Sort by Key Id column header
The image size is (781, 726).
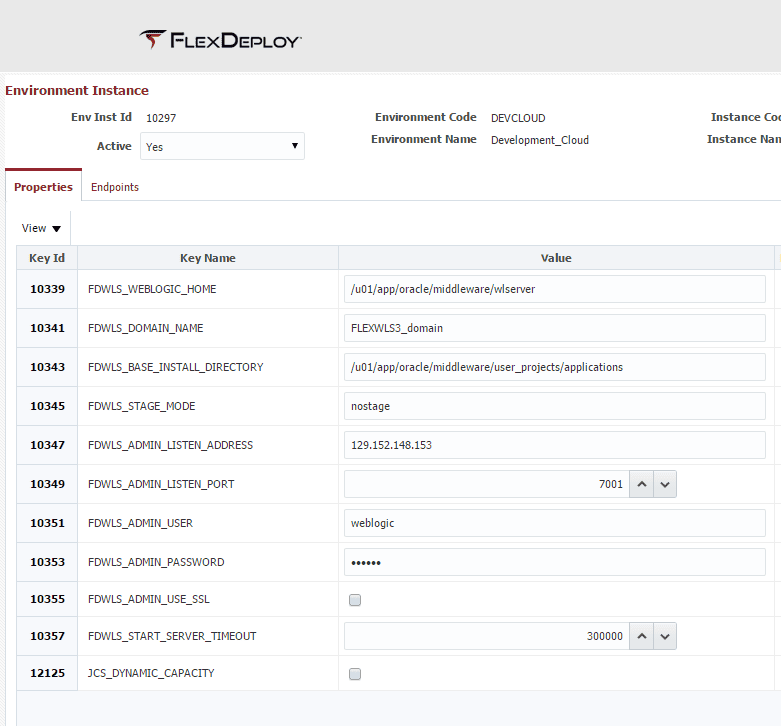point(47,258)
